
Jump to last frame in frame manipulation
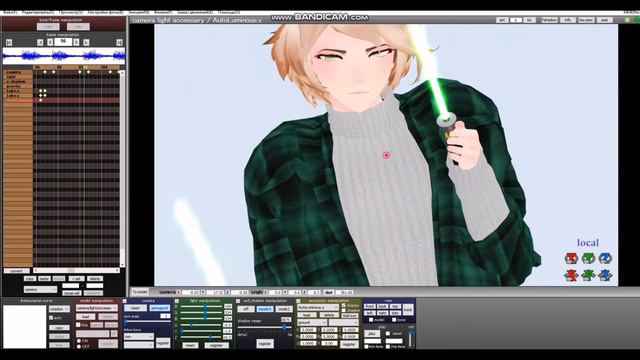tap(119, 42)
